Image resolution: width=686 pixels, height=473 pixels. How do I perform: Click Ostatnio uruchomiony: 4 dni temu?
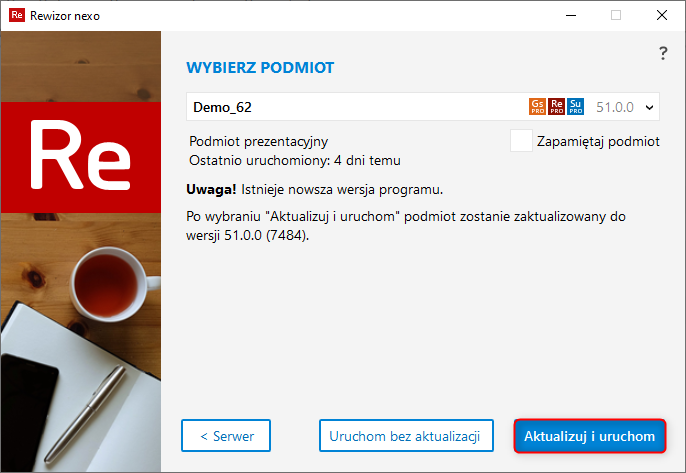click(x=295, y=161)
